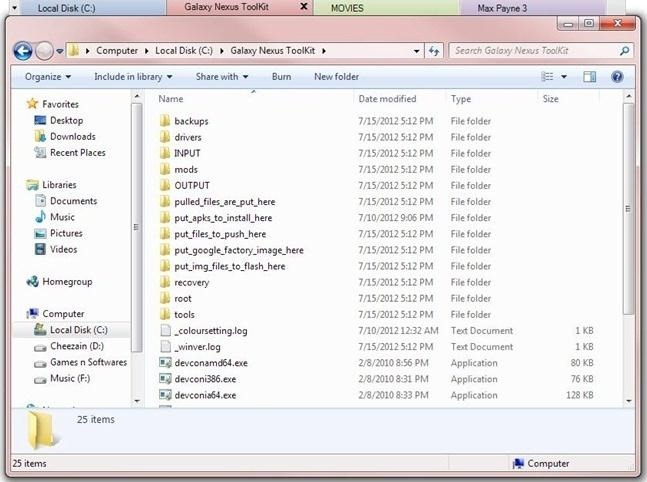Click the Videos library film icon
The width and height of the screenshot is (647, 482).
[40, 249]
